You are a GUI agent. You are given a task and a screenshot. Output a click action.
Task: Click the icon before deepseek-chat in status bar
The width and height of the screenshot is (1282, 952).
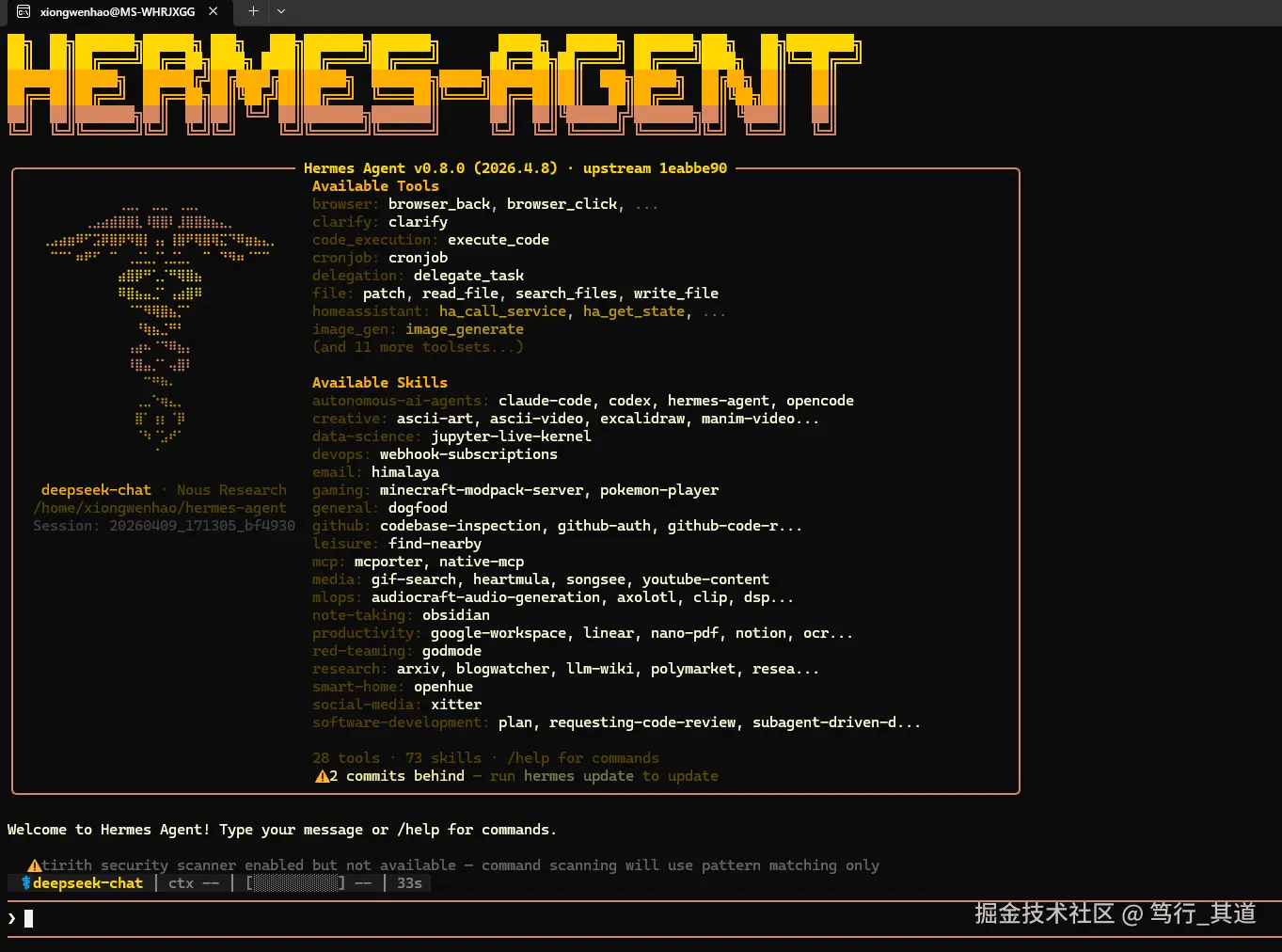pos(26,883)
